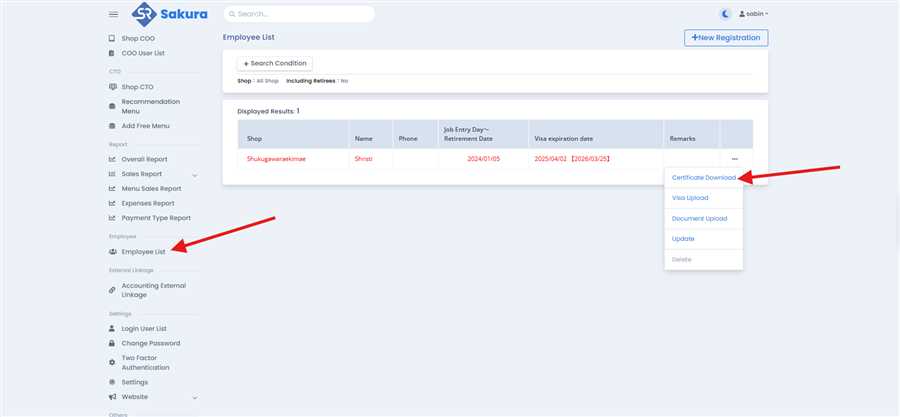This screenshot has height=417, width=900.
Task: Select Certificate Download from context menu
Action: [x=703, y=177]
